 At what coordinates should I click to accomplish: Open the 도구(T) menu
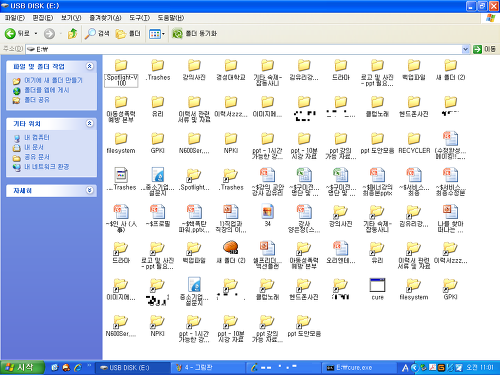point(139,18)
